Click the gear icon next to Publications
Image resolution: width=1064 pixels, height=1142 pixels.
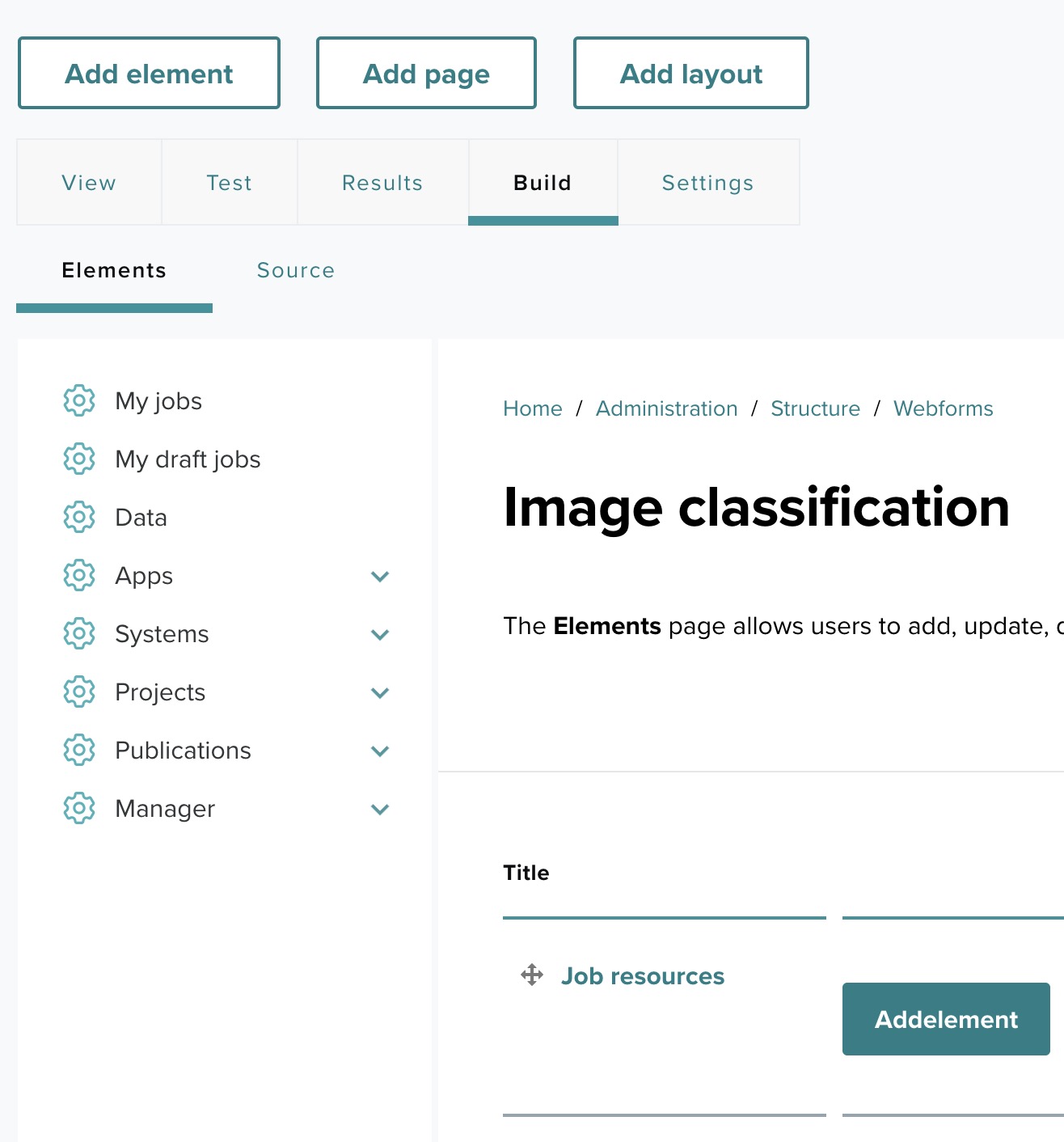click(x=79, y=751)
